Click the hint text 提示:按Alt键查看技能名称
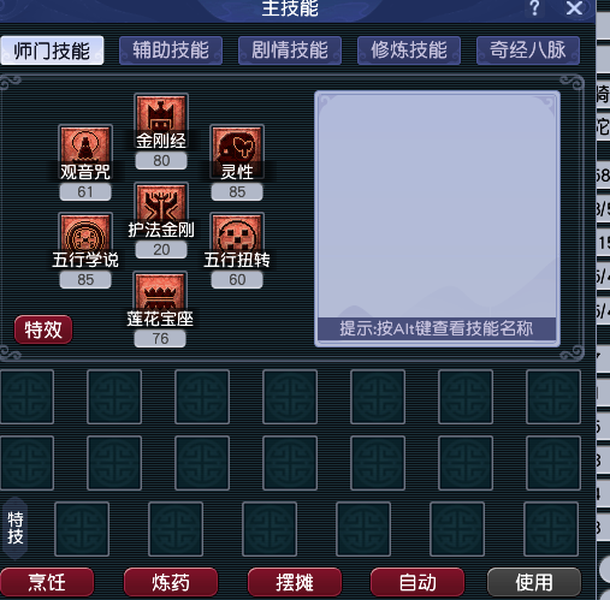The image size is (610, 600). click(436, 329)
